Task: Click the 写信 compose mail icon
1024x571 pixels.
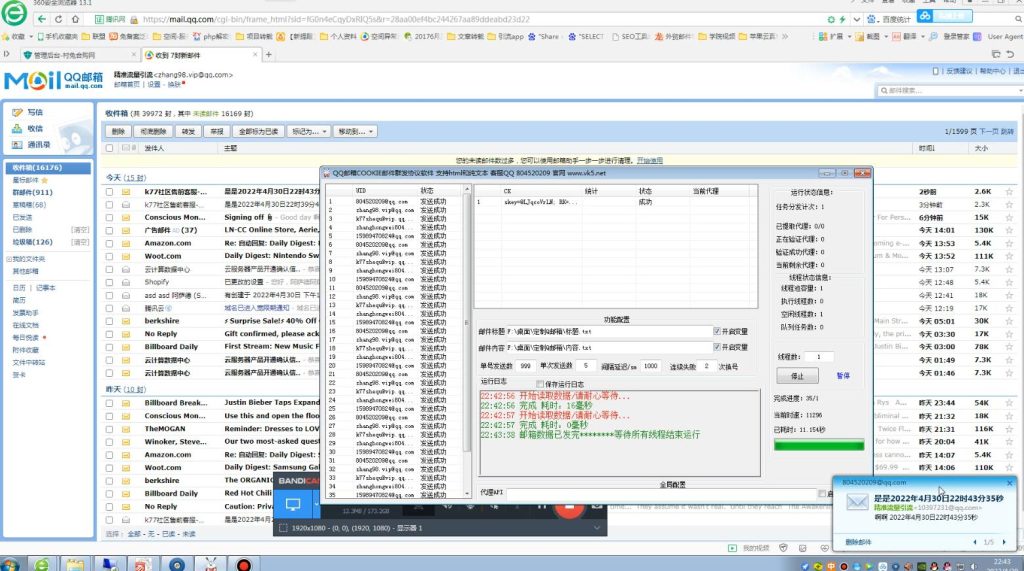Action: pos(17,113)
